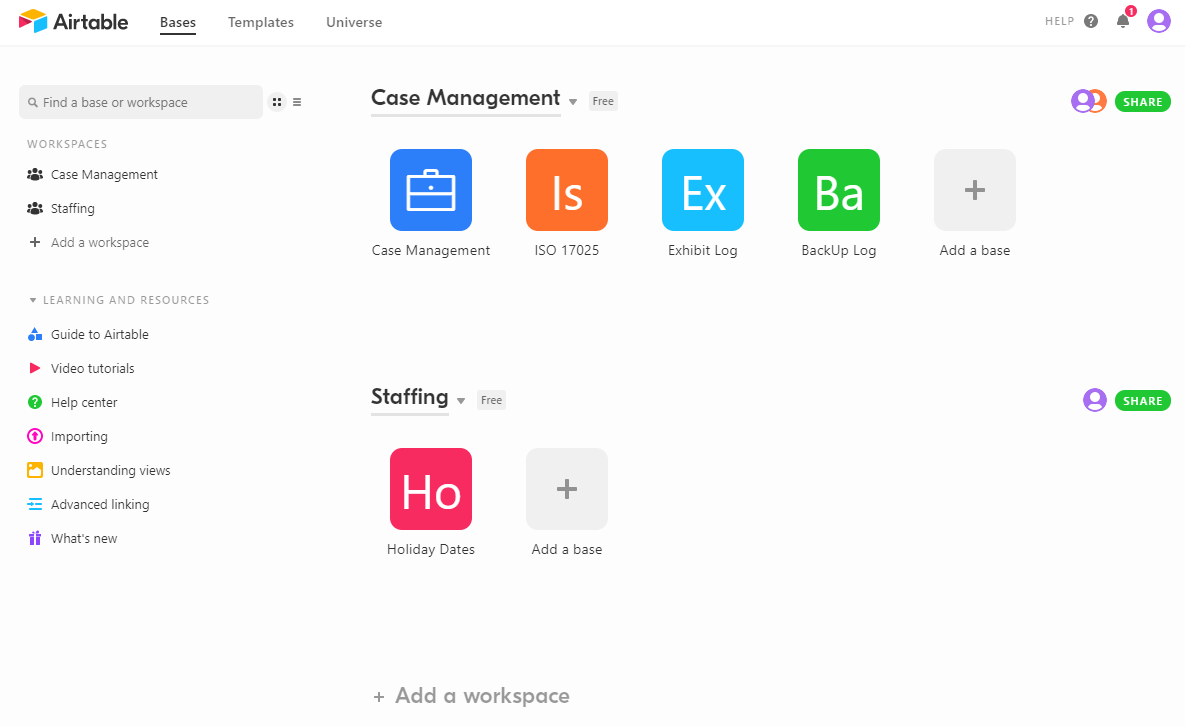Click the Holiday Dates base label
Viewport: 1185px width, 726px height.
pos(431,550)
